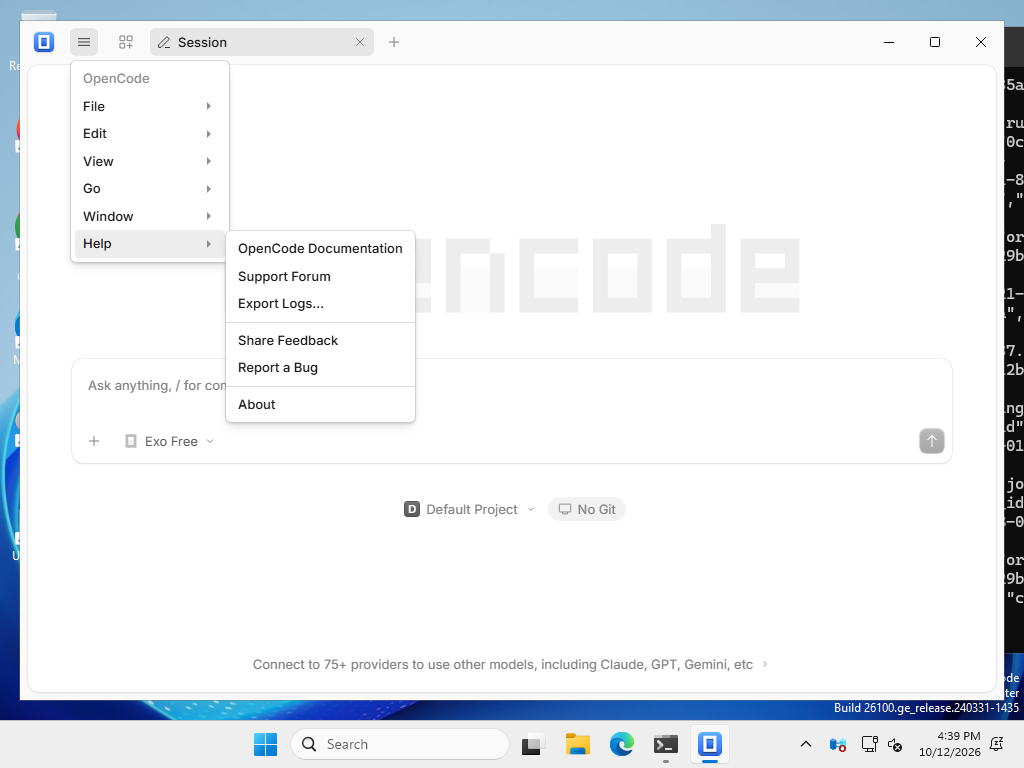Expand Help submenu arrow
Image resolution: width=1024 pixels, height=768 pixels.
pos(208,244)
